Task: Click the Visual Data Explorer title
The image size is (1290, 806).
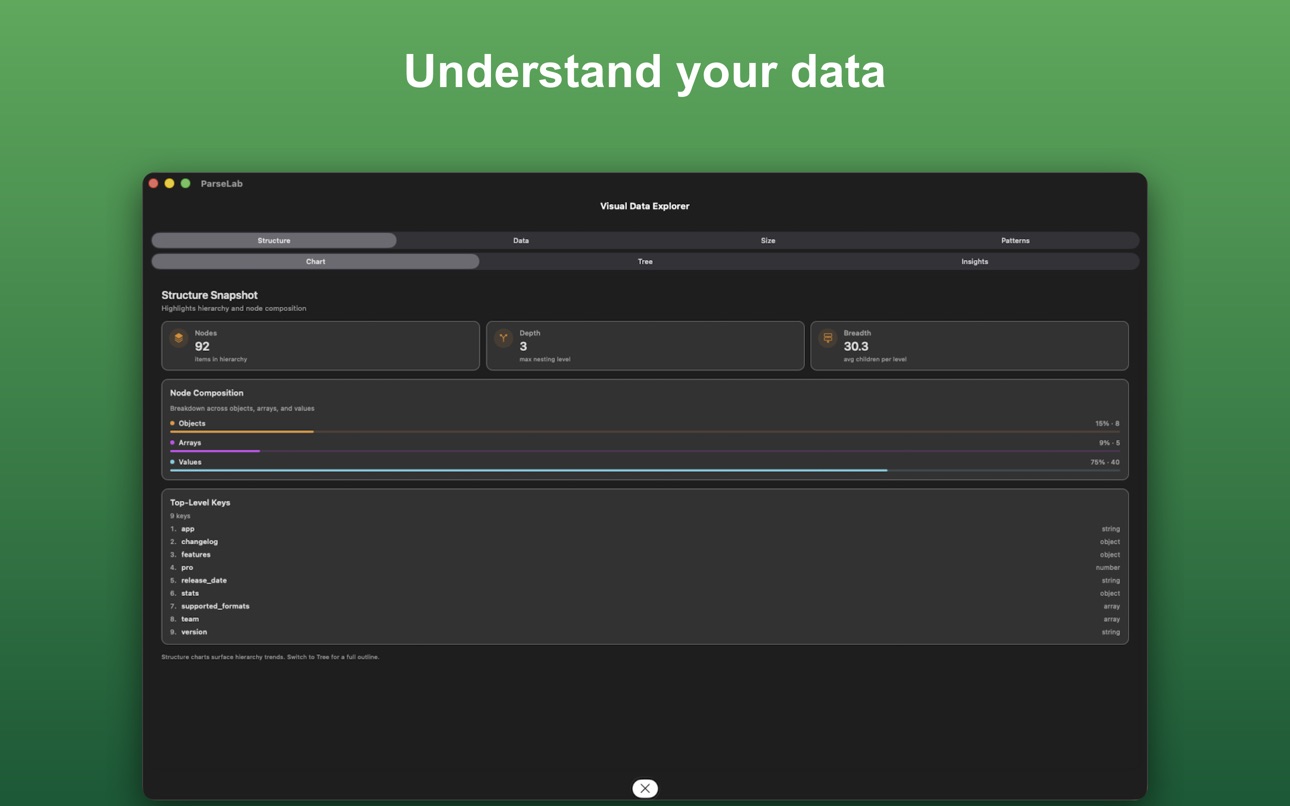Action: pyautogui.click(x=645, y=206)
